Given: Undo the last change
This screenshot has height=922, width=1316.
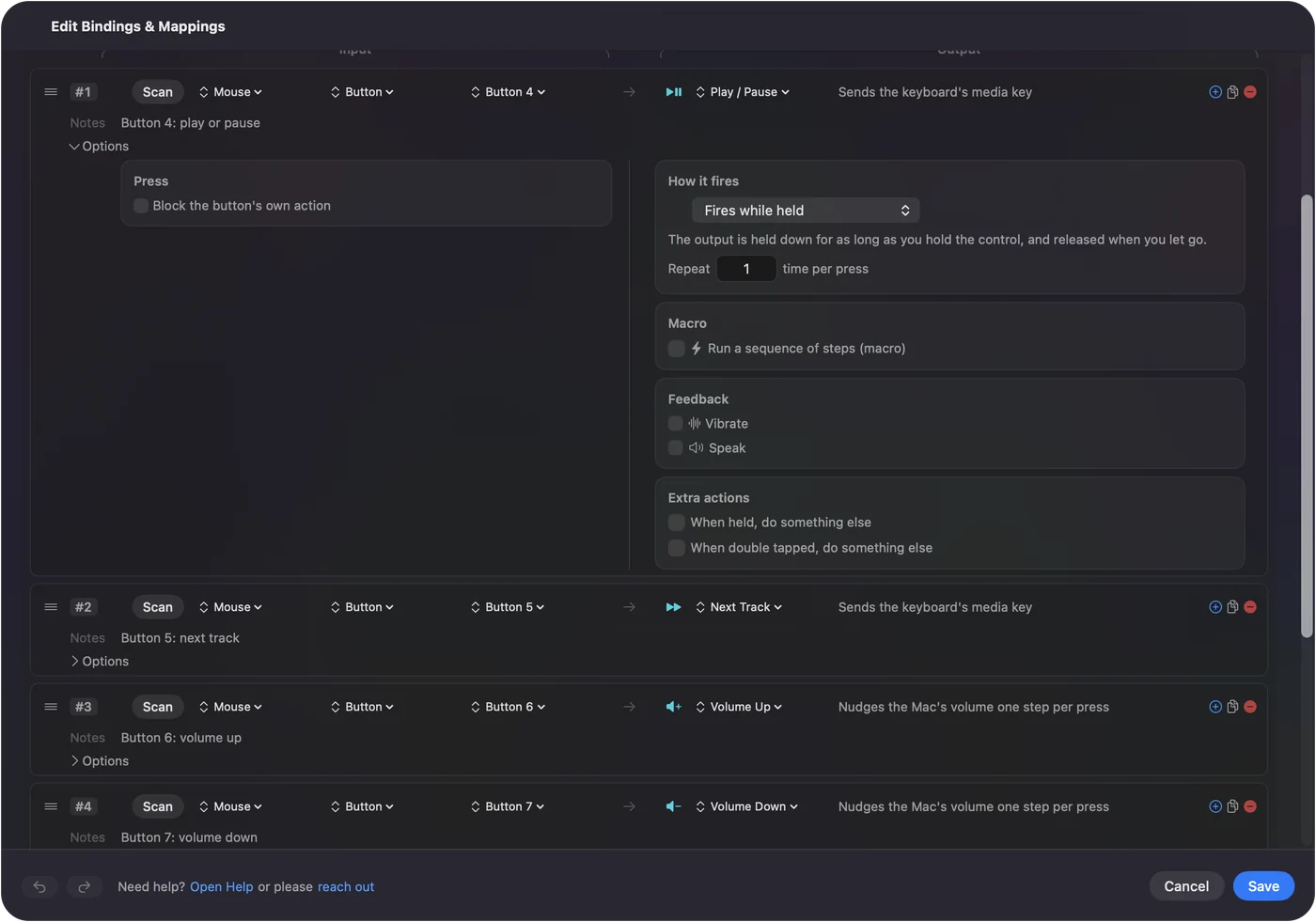Looking at the screenshot, I should [39, 886].
